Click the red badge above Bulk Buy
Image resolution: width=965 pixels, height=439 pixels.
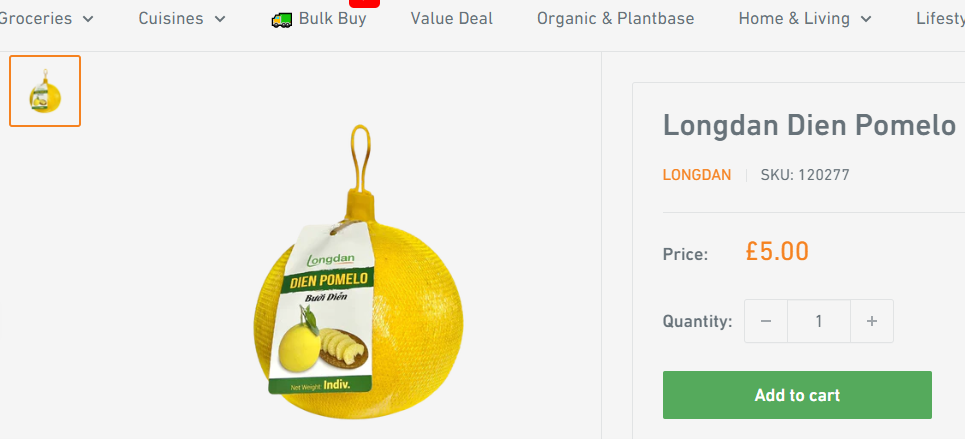click(x=368, y=3)
